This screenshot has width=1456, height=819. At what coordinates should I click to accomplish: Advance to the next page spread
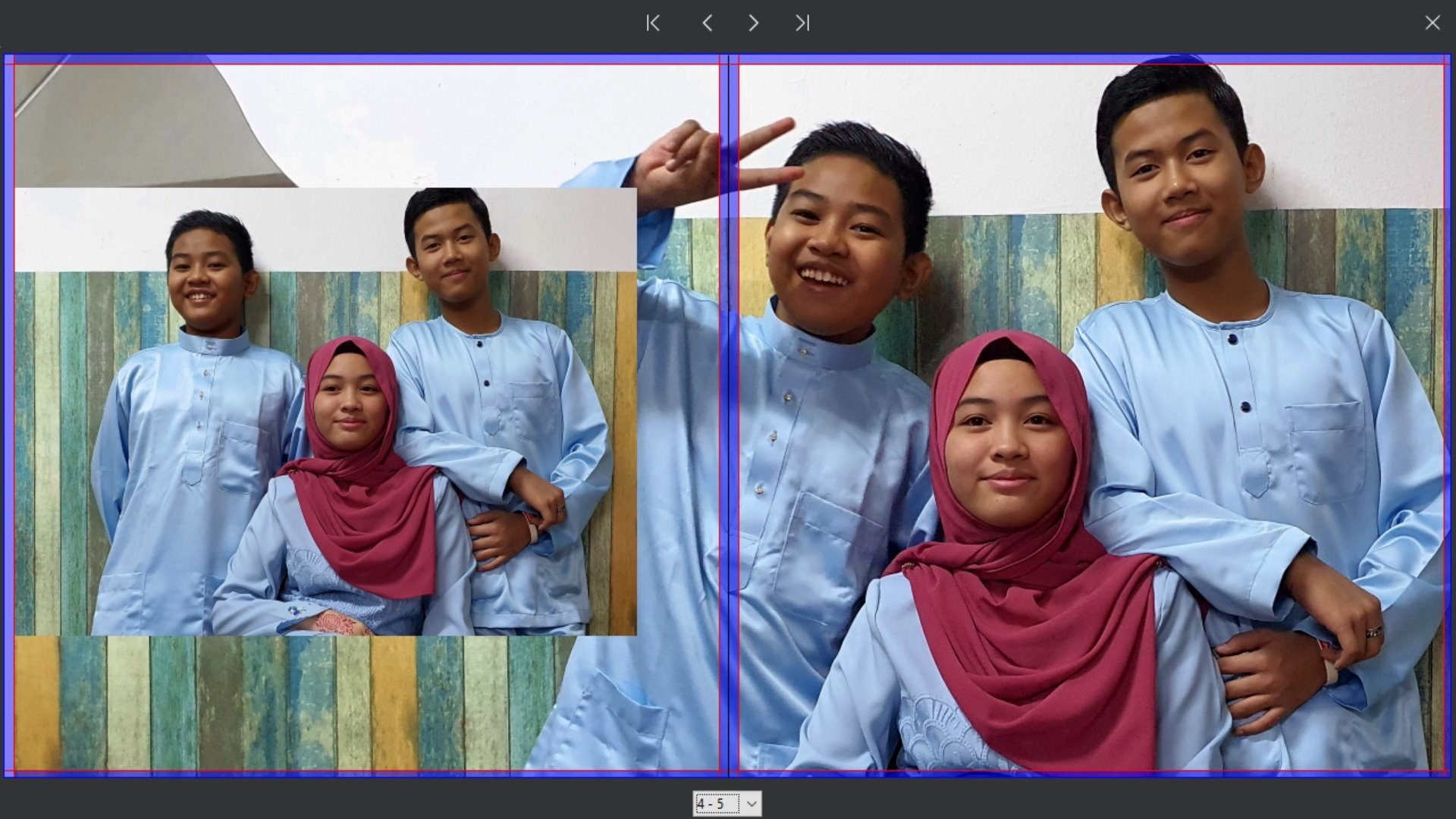(753, 24)
